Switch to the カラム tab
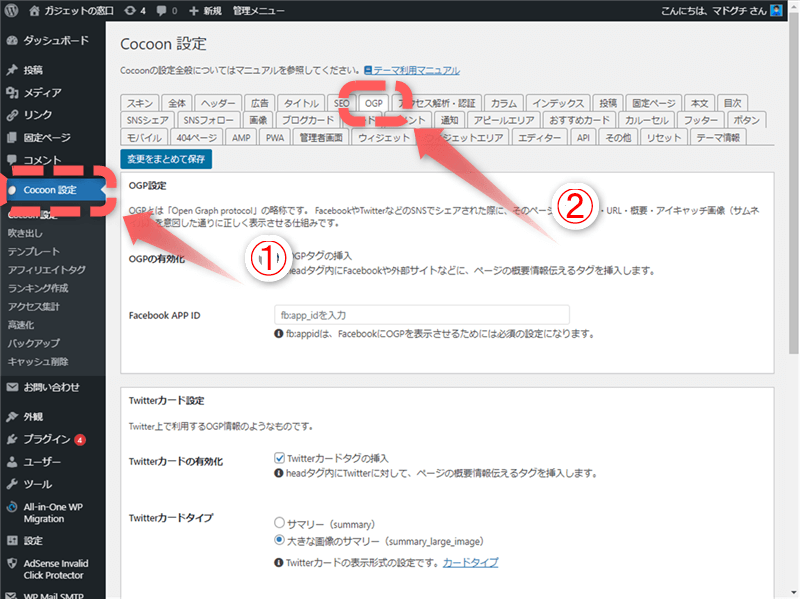Screen dimensions: 800x599 click(x=504, y=103)
